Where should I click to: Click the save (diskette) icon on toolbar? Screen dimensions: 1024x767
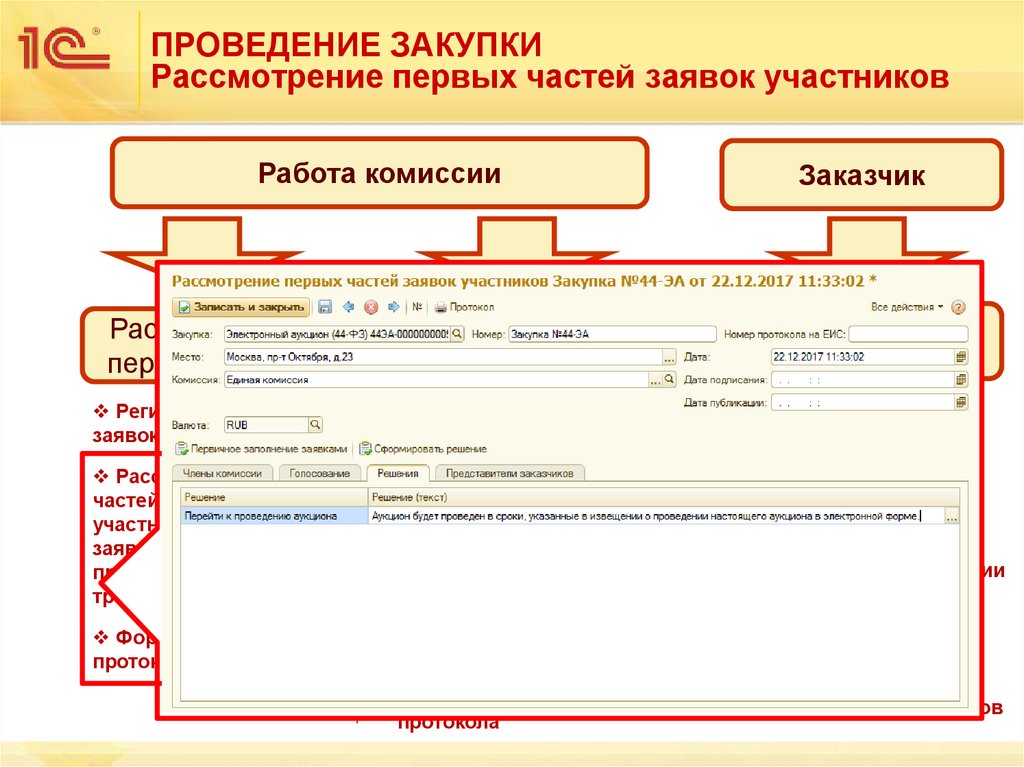click(323, 306)
